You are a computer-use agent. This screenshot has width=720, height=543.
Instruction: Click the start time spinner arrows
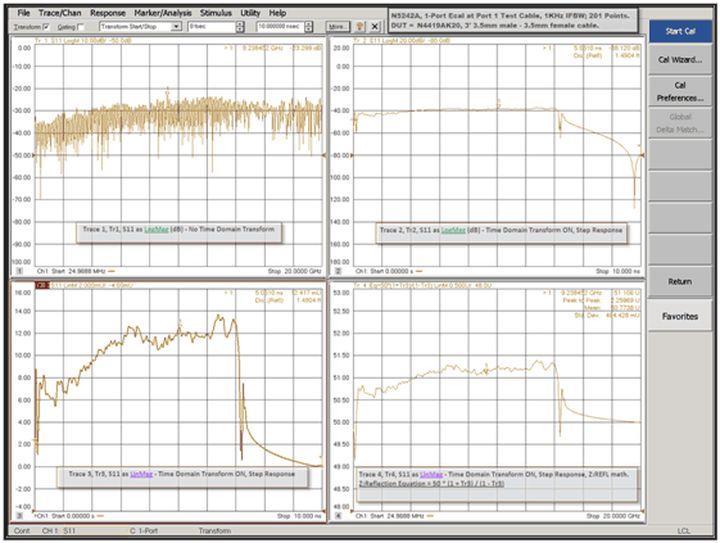240,27
